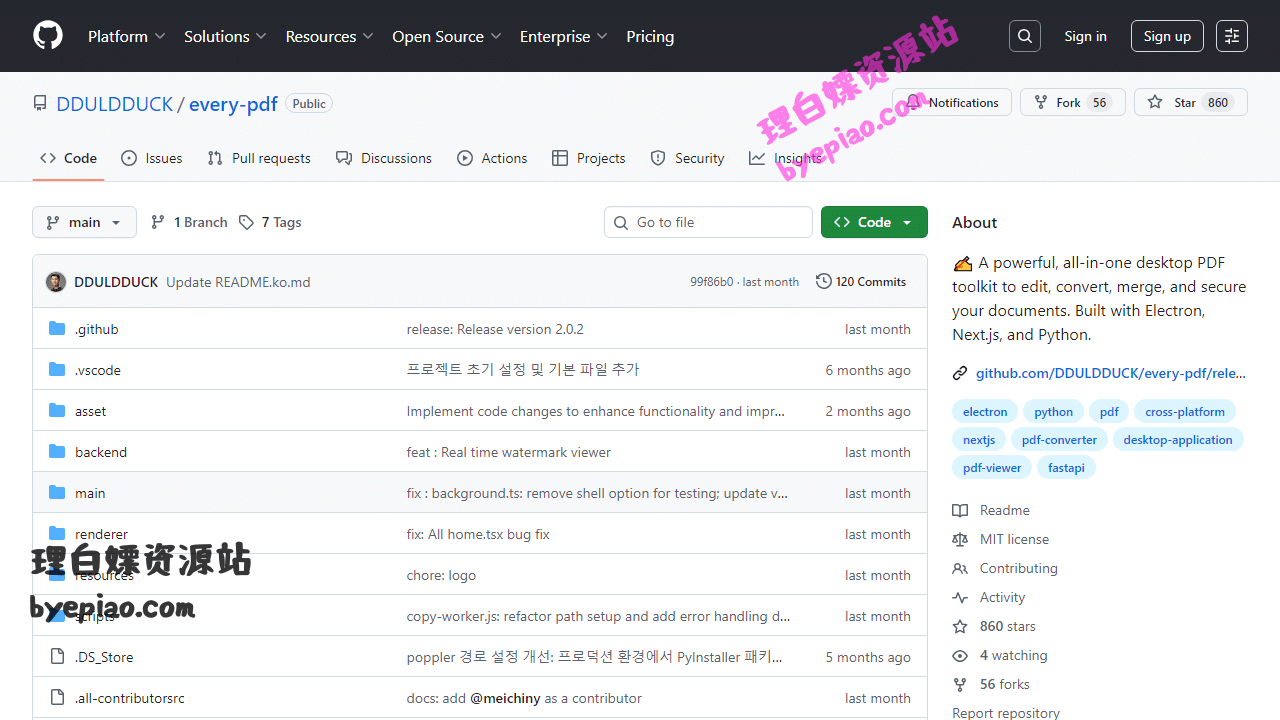Click the star icon beside 860 stars
1280x720 pixels.
pyautogui.click(x=960, y=626)
